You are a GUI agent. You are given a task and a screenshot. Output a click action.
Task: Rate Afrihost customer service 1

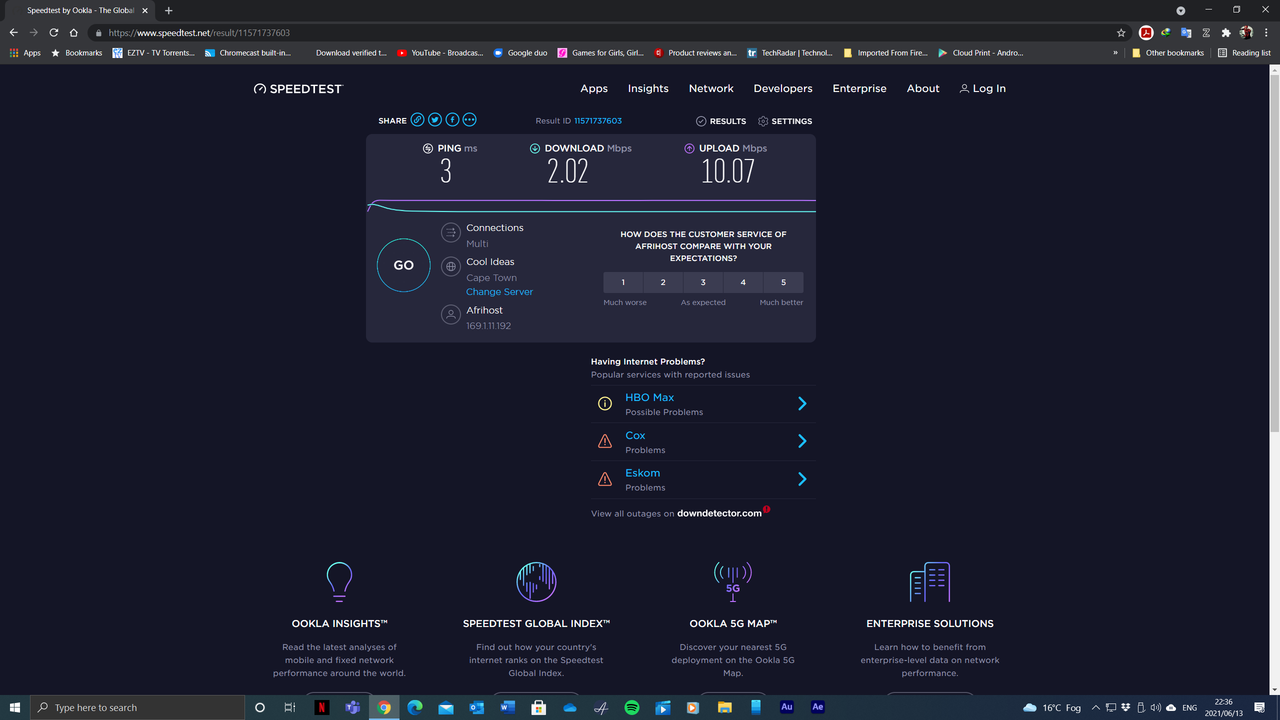623,283
